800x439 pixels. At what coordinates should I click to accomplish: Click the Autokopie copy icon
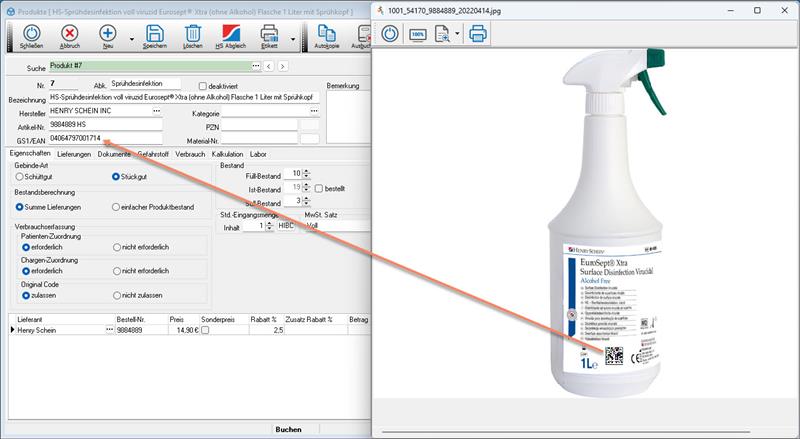coord(325,34)
